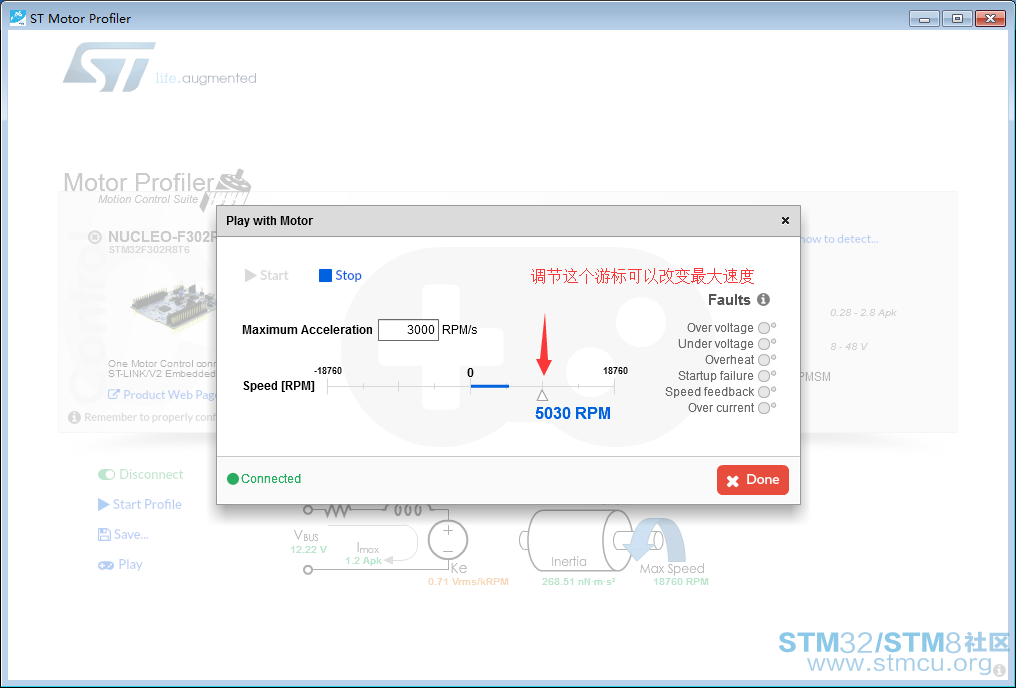Click the Over current fault indicator

pyautogui.click(x=764, y=408)
